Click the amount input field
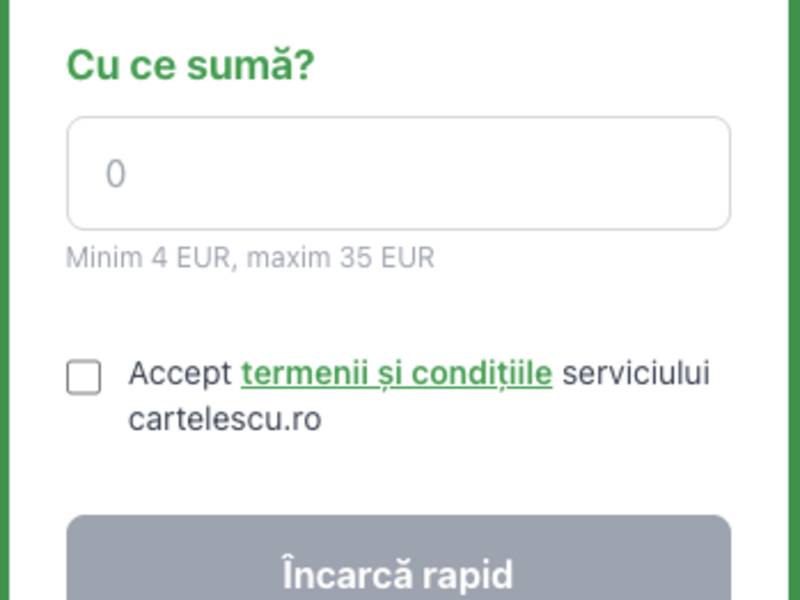The width and height of the screenshot is (800, 600). pyautogui.click(x=398, y=174)
